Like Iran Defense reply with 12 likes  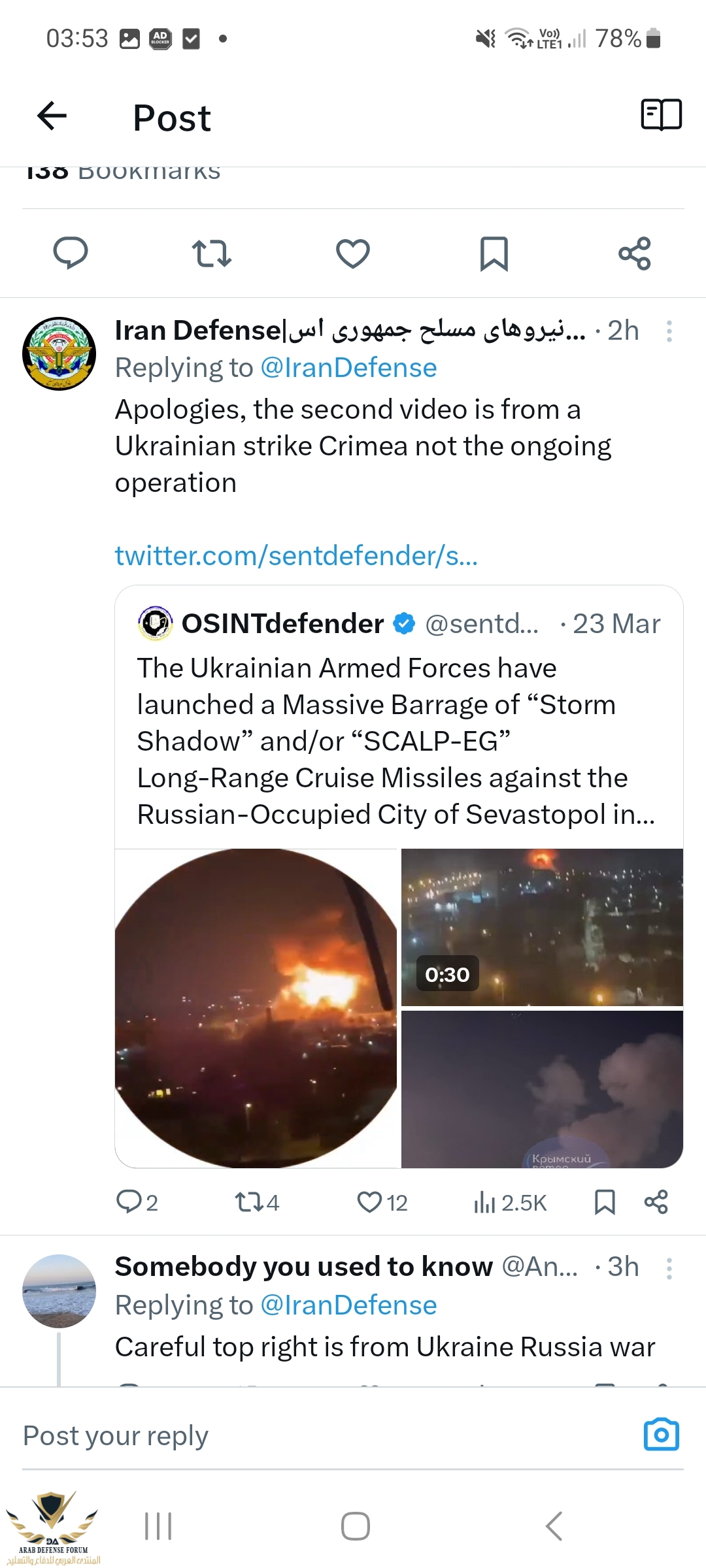(x=382, y=1202)
